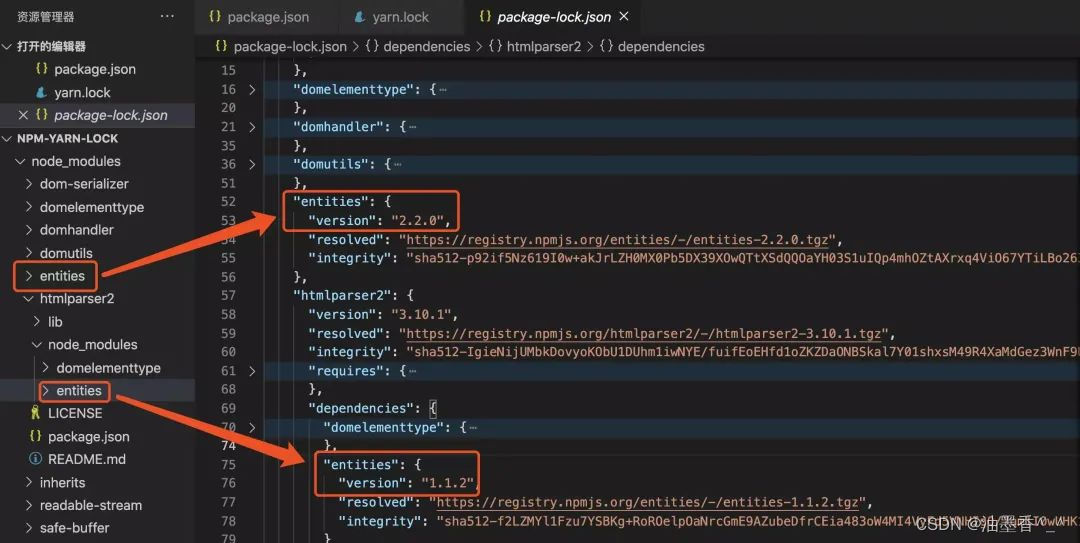Screen dimensions: 1080x543
Task: Expand the lib folder under htmlparser2
Action: point(37,322)
